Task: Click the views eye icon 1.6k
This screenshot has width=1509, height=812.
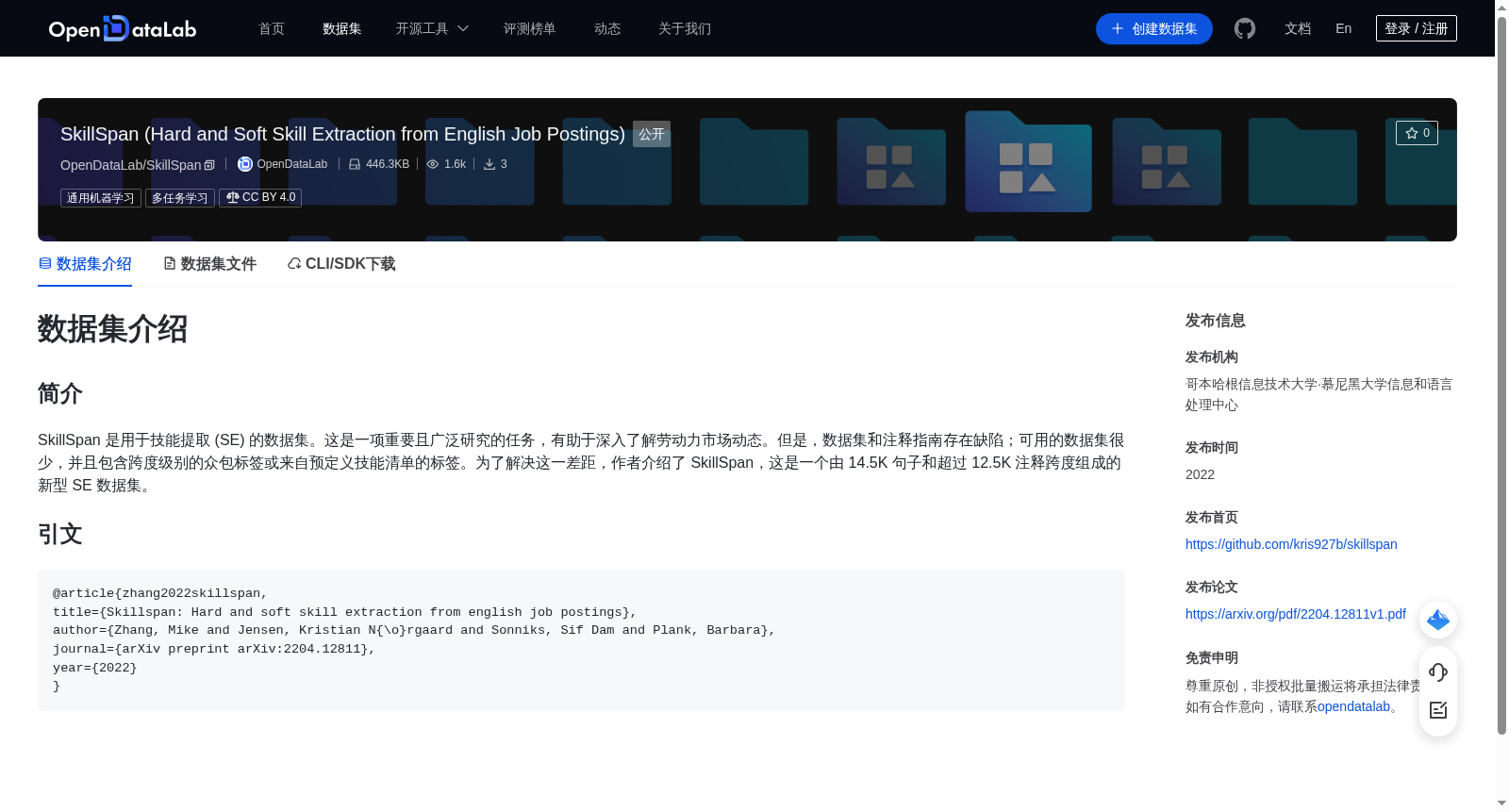Action: (433, 164)
